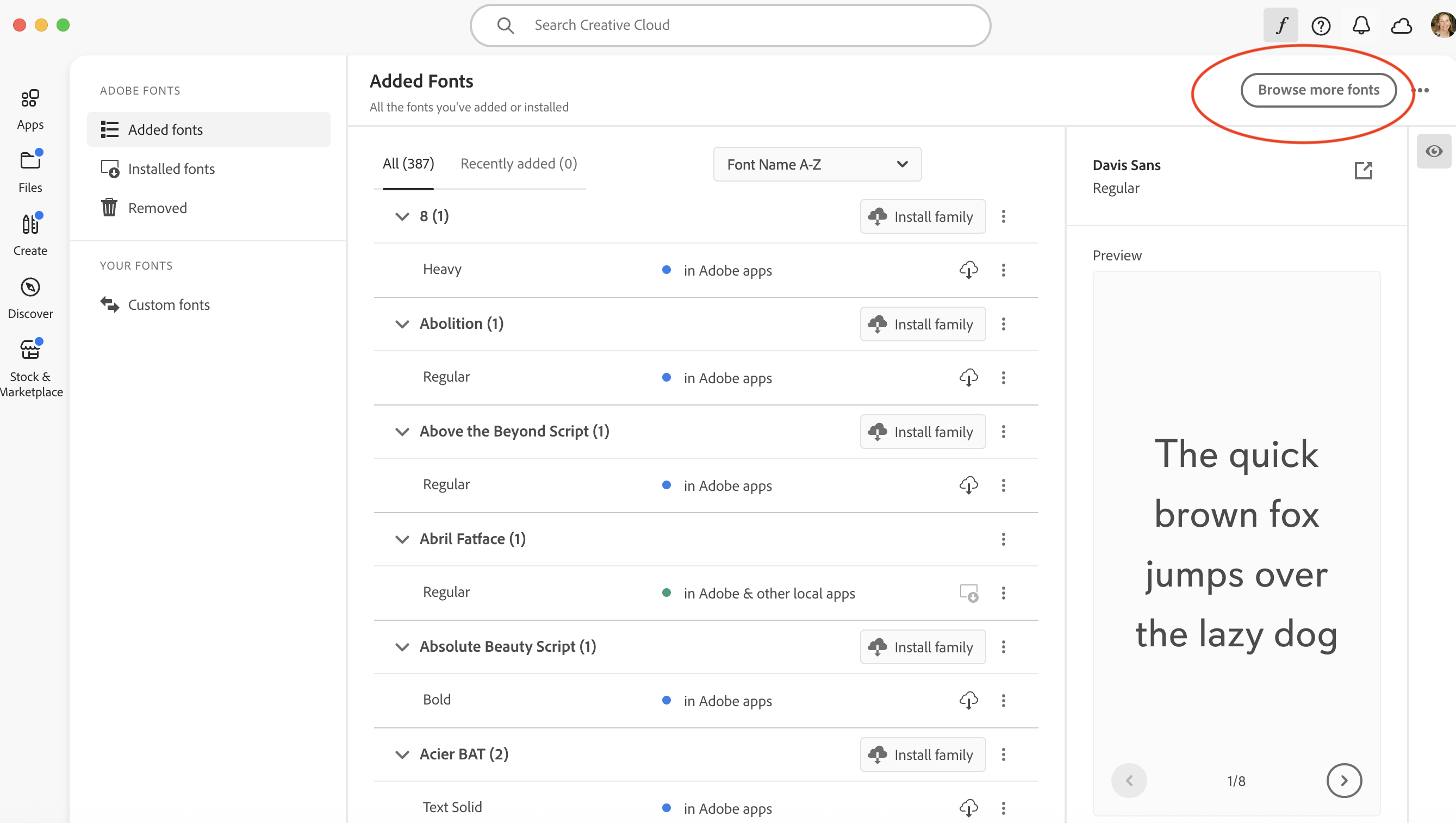The image size is (1456, 823).
Task: Collapse the Absolute Beauty Script family
Action: click(402, 647)
